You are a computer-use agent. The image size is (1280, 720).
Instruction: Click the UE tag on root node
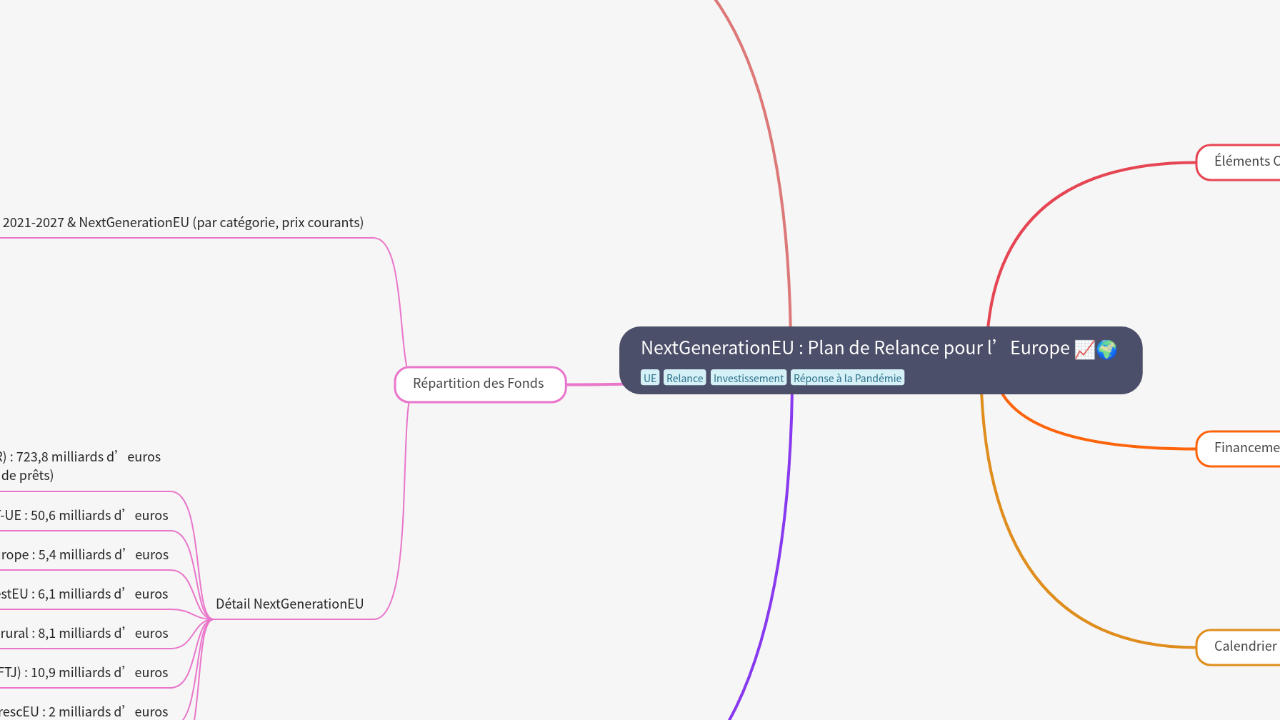(x=650, y=378)
